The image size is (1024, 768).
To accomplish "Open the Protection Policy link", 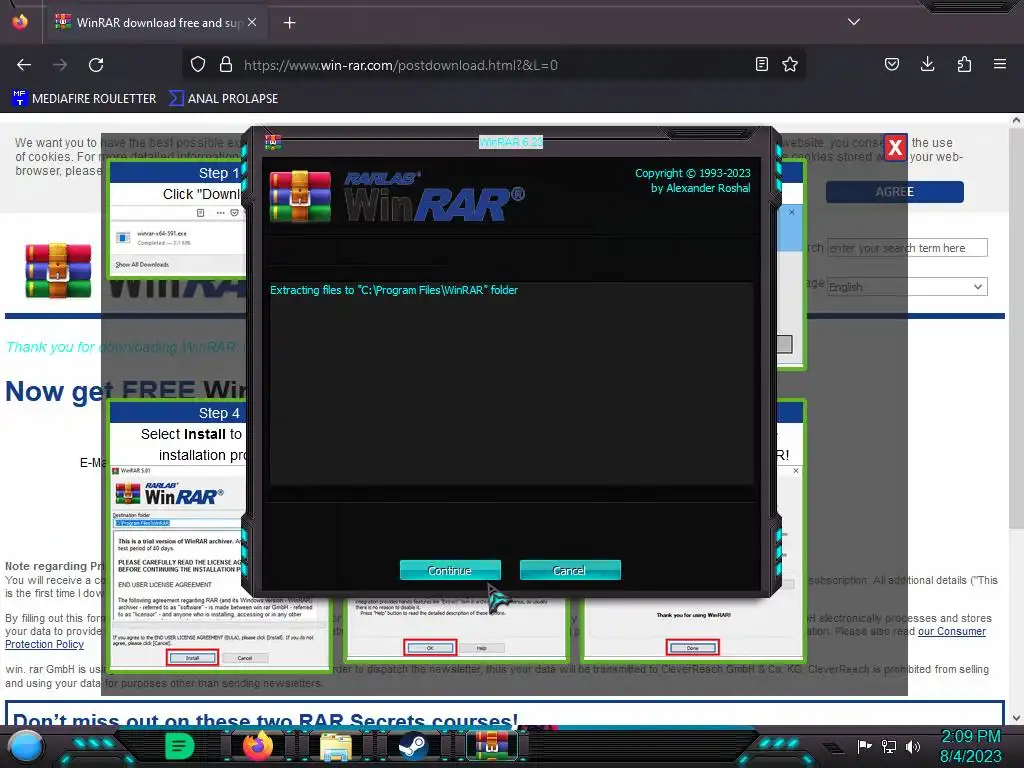I will click(x=44, y=645).
